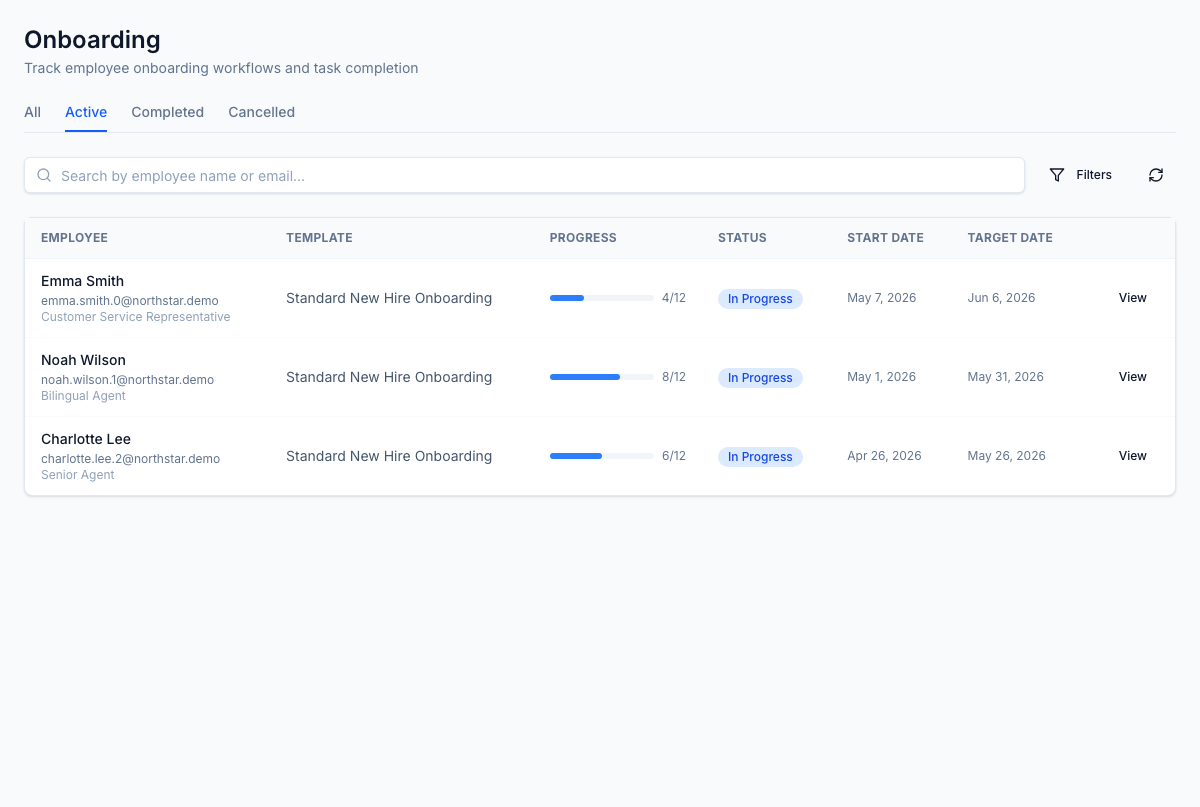
Task: Click the Charlotte Lee name
Action: (86, 439)
